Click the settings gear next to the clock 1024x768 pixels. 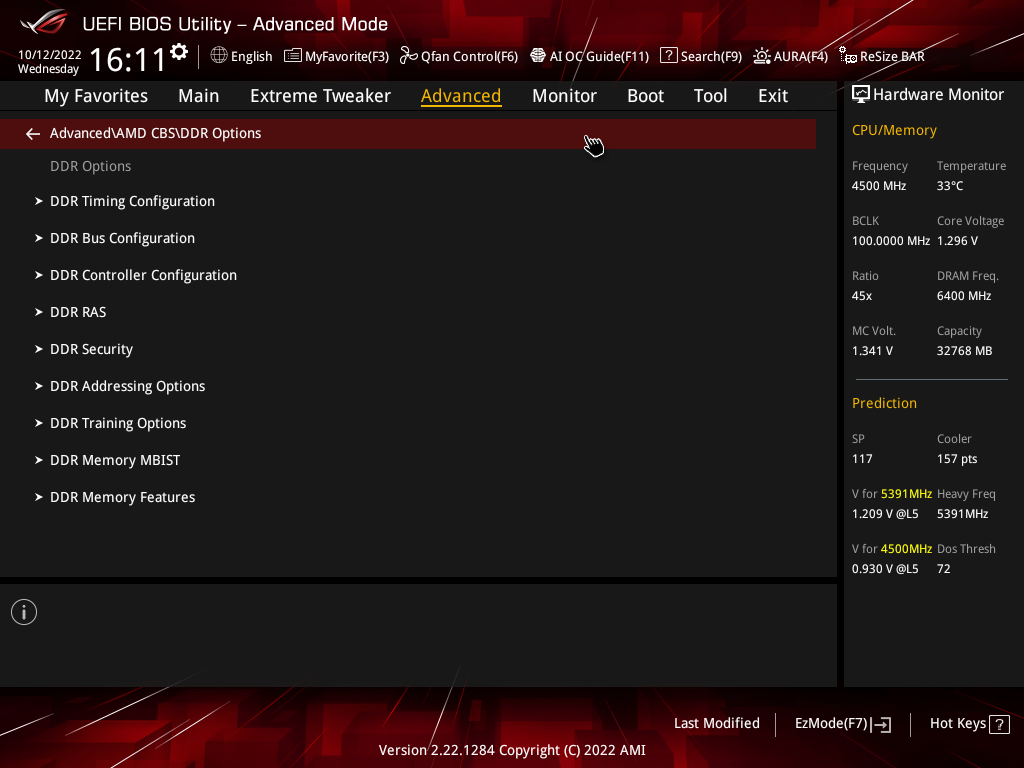click(x=179, y=52)
